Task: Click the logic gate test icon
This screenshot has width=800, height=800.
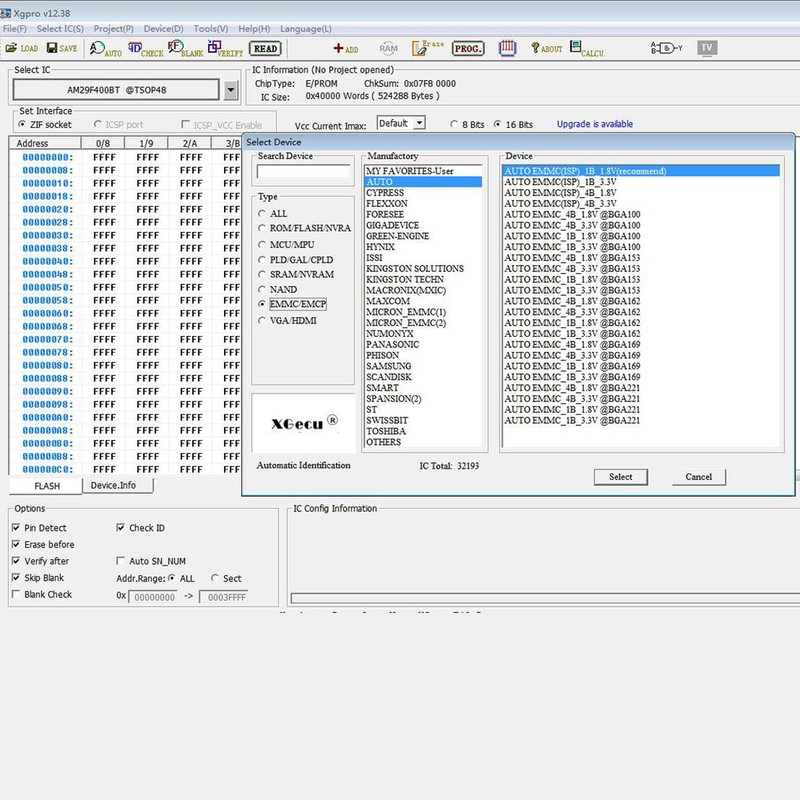Action: pyautogui.click(x=666, y=48)
